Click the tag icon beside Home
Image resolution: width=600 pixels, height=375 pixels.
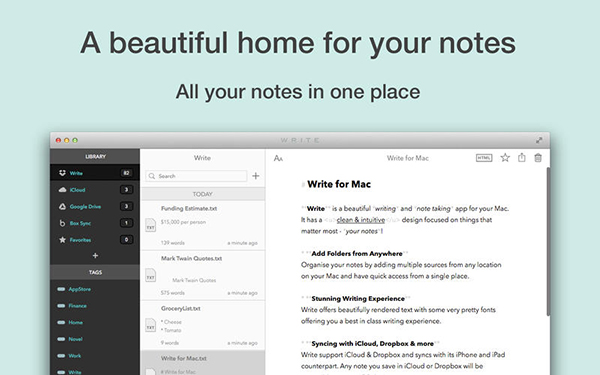coord(61,323)
